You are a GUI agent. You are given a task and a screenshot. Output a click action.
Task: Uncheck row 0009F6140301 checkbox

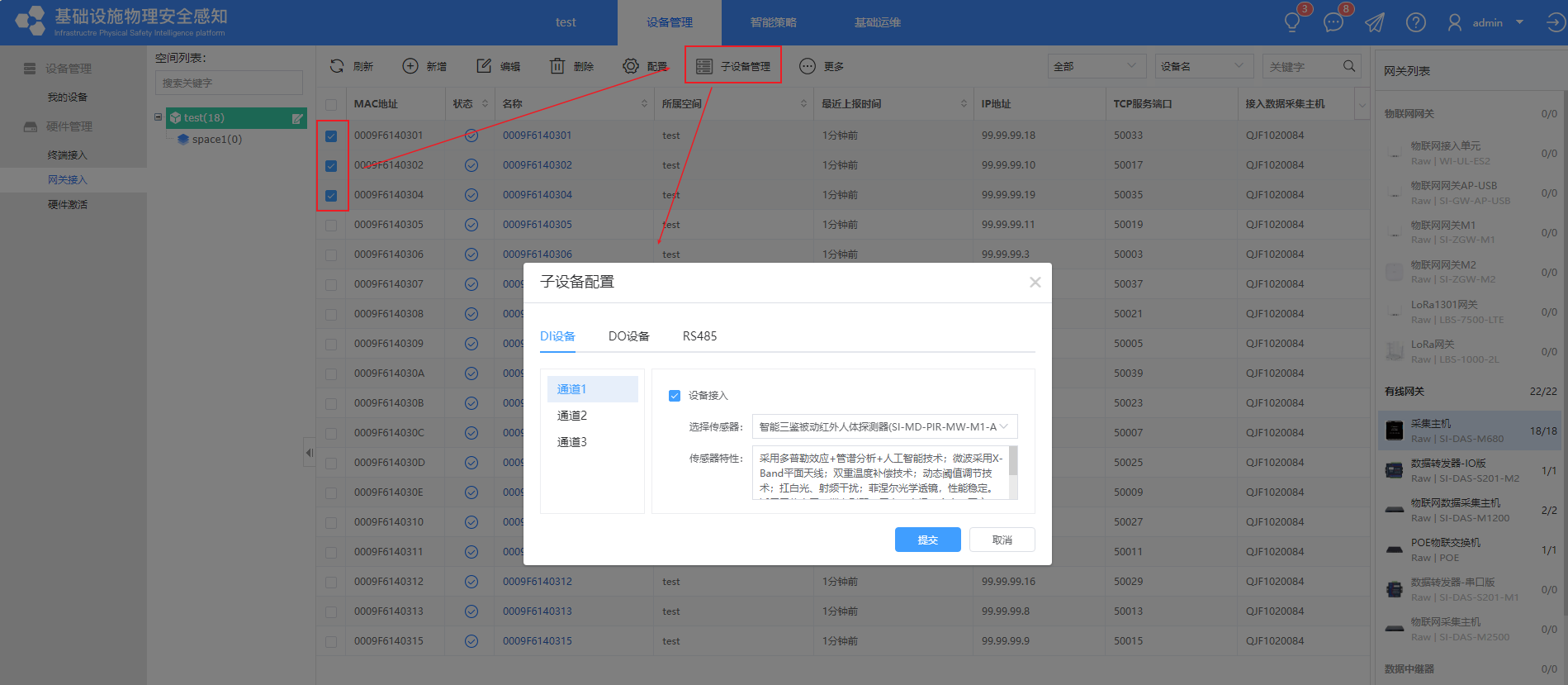point(331,136)
